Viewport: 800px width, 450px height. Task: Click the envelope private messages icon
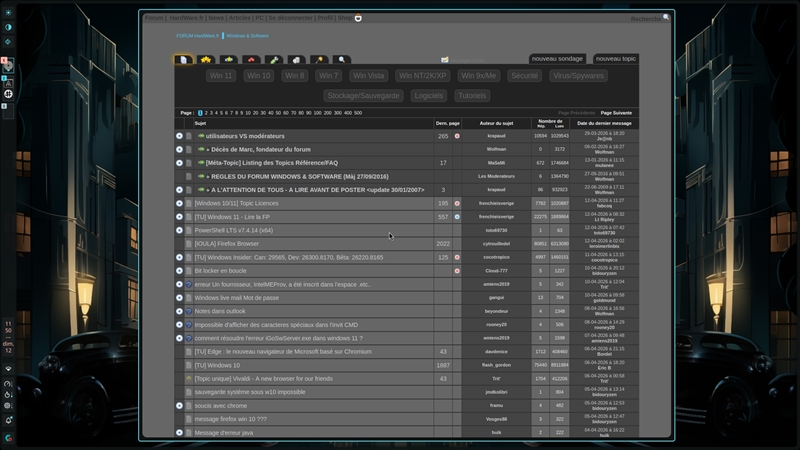pos(445,60)
